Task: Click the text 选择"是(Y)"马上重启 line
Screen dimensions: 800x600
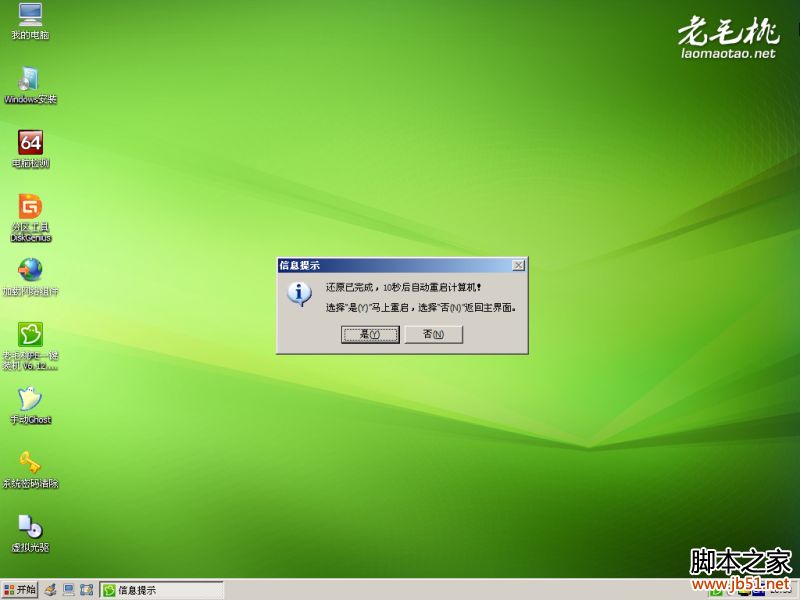Action: click(421, 308)
